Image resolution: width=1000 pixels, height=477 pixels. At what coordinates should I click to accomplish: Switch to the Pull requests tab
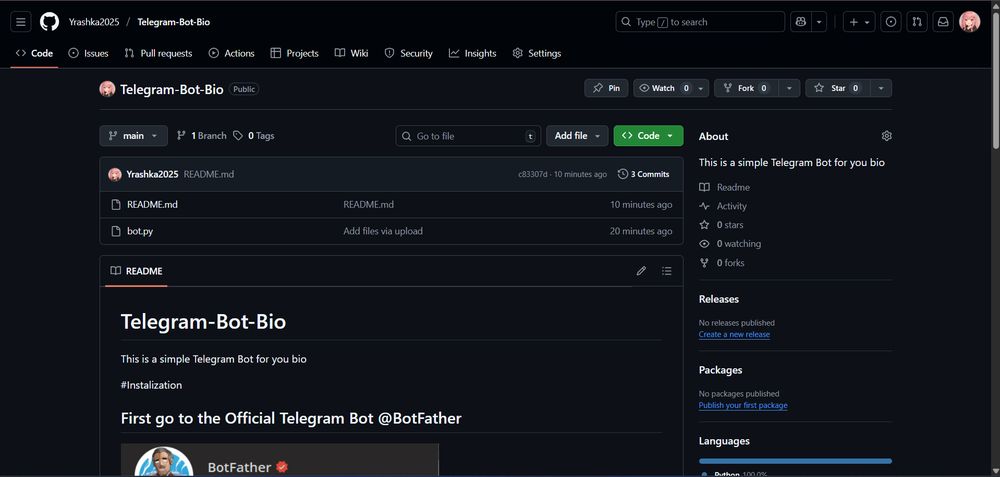[158, 54]
